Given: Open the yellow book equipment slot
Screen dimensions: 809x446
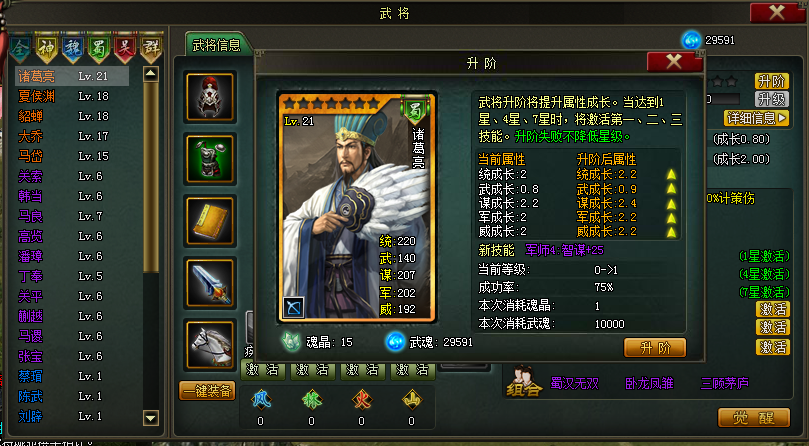Looking at the screenshot, I should (211, 220).
